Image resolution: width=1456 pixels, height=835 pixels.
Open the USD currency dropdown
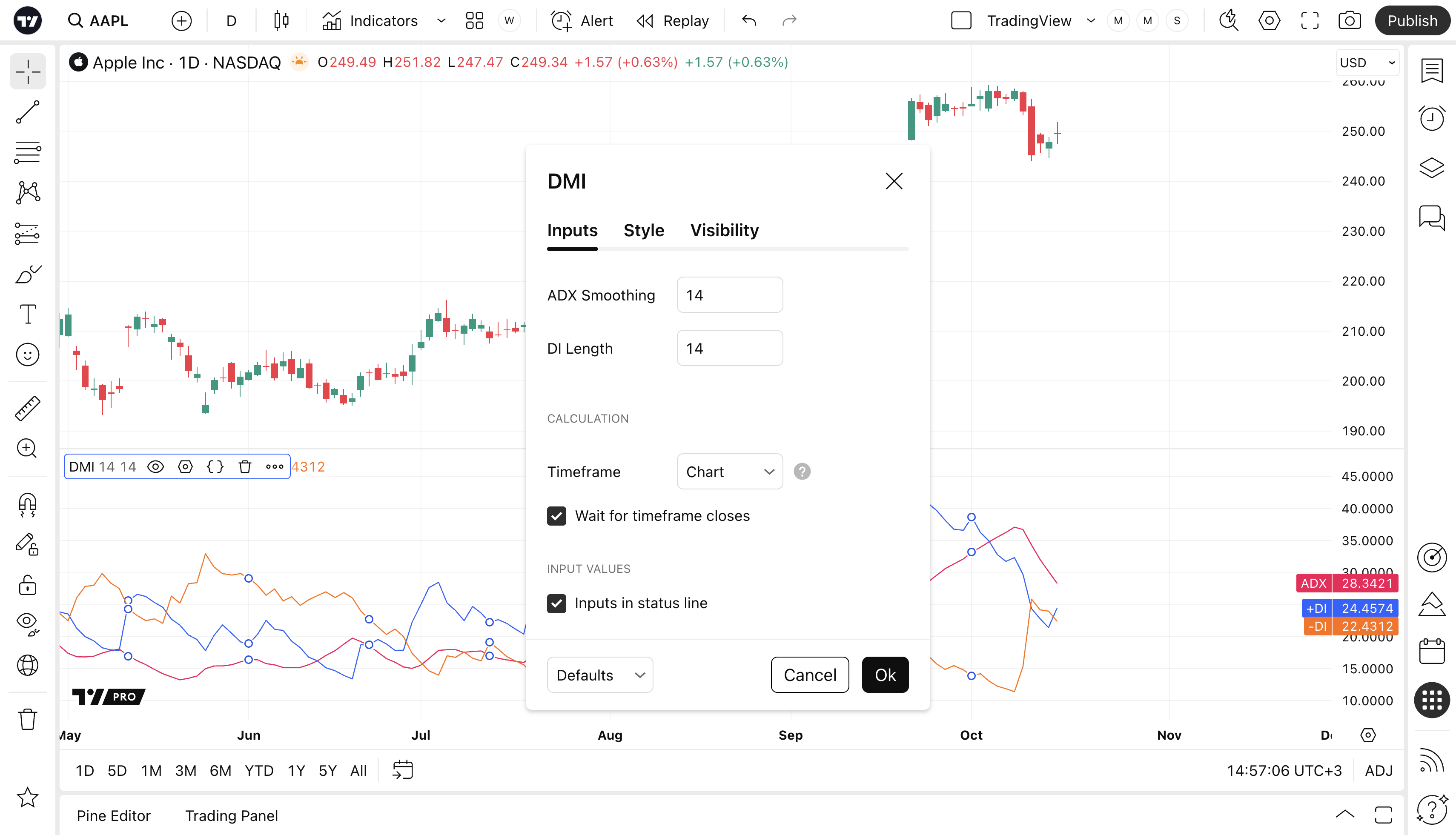tap(1367, 63)
